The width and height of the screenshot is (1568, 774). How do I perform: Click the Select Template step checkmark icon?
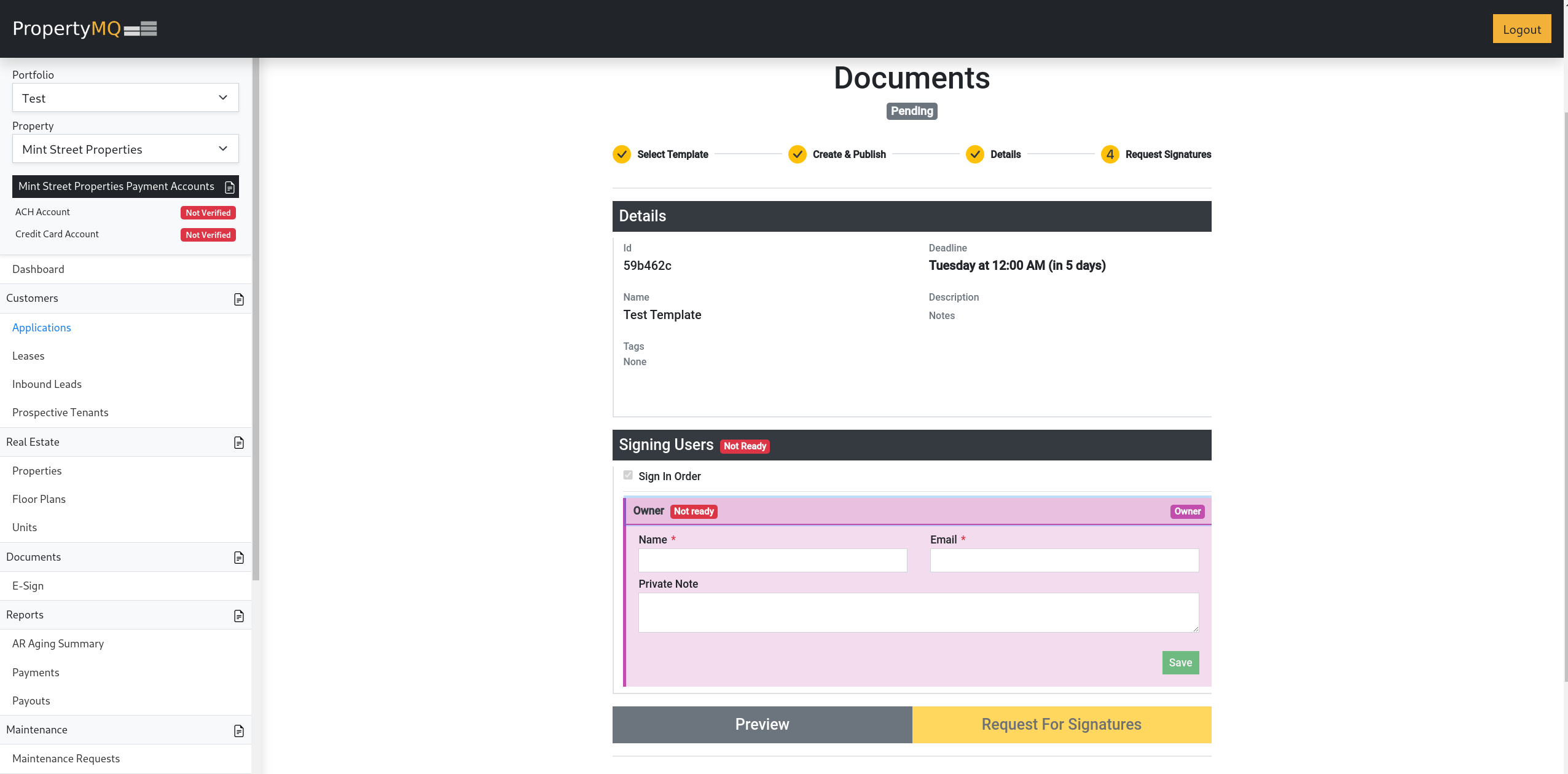tap(621, 154)
